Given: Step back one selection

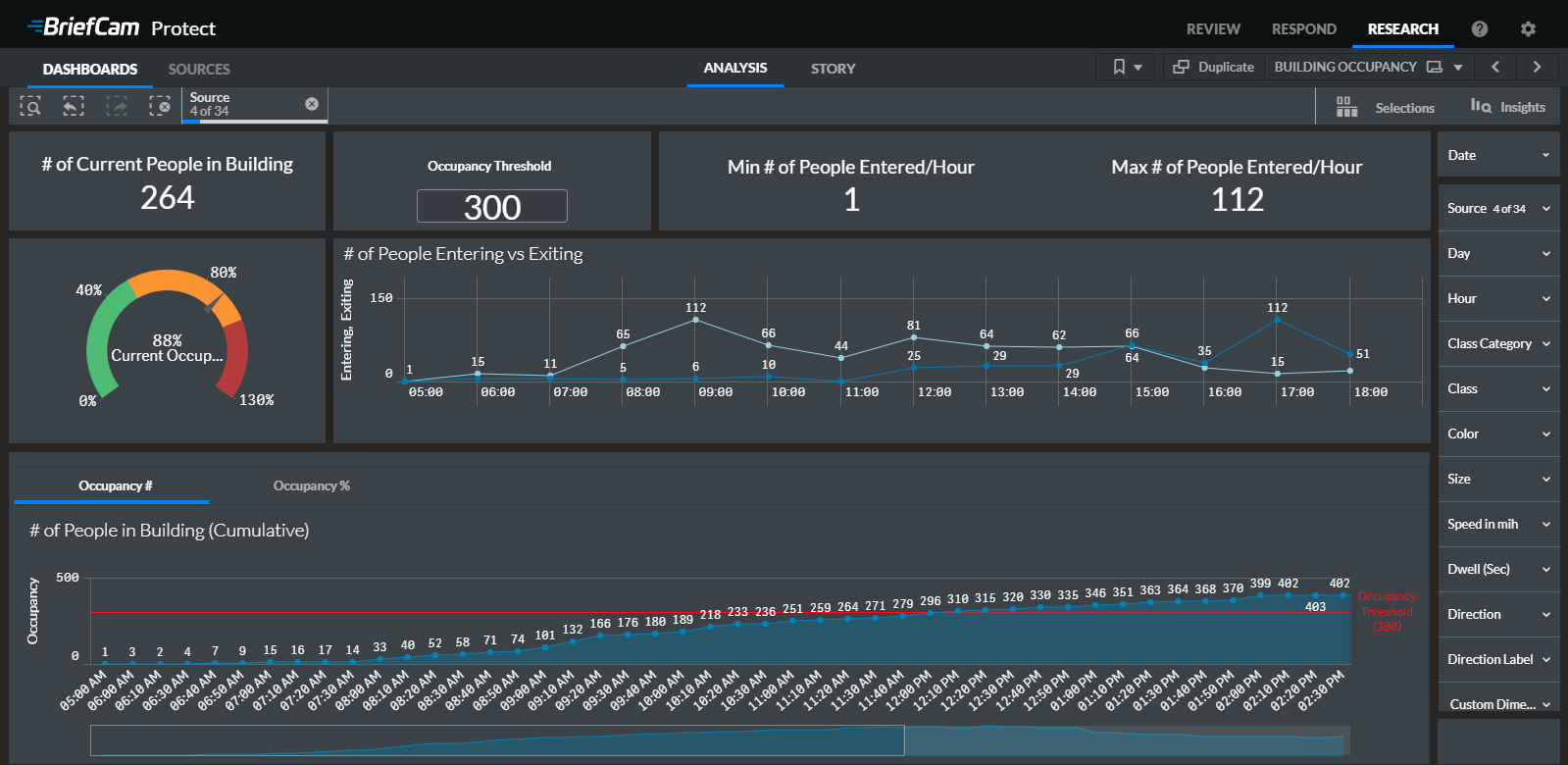Looking at the screenshot, I should (74, 106).
